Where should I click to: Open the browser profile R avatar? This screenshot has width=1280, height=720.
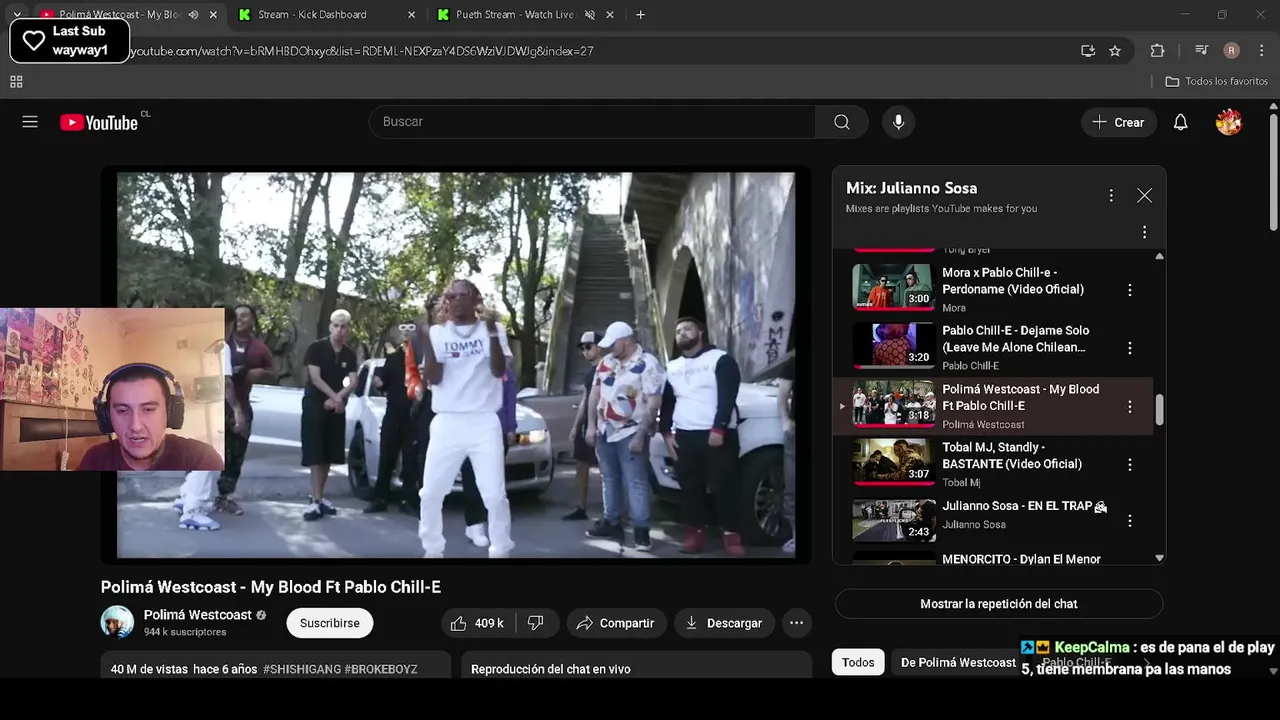pos(1232,51)
